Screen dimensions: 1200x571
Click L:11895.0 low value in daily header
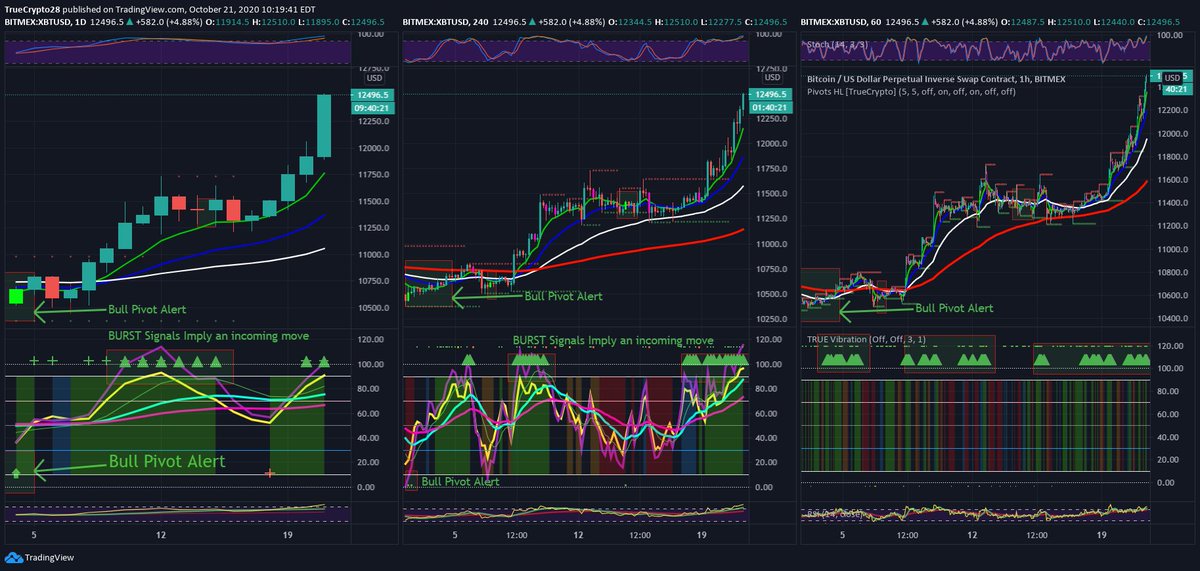pos(318,20)
